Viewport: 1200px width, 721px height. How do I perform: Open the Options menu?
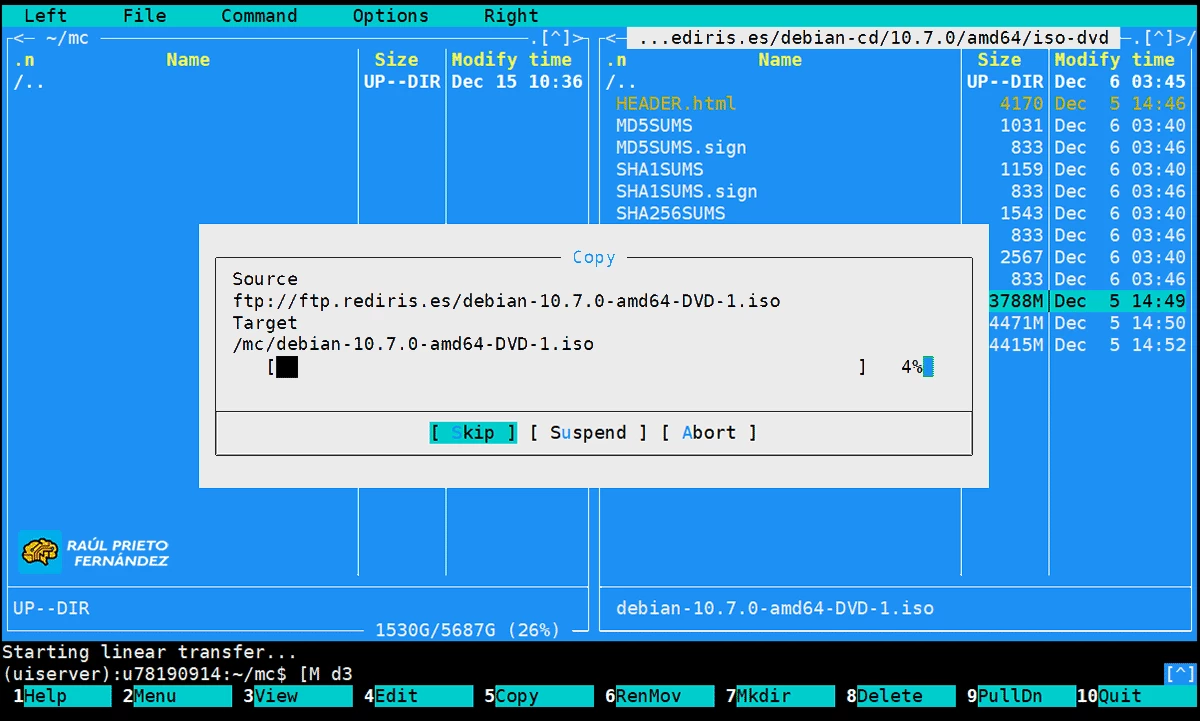click(390, 16)
